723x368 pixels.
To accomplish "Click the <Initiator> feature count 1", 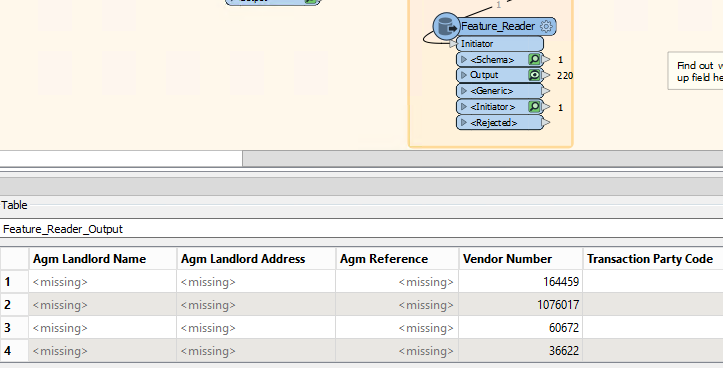I will click(x=560, y=107).
